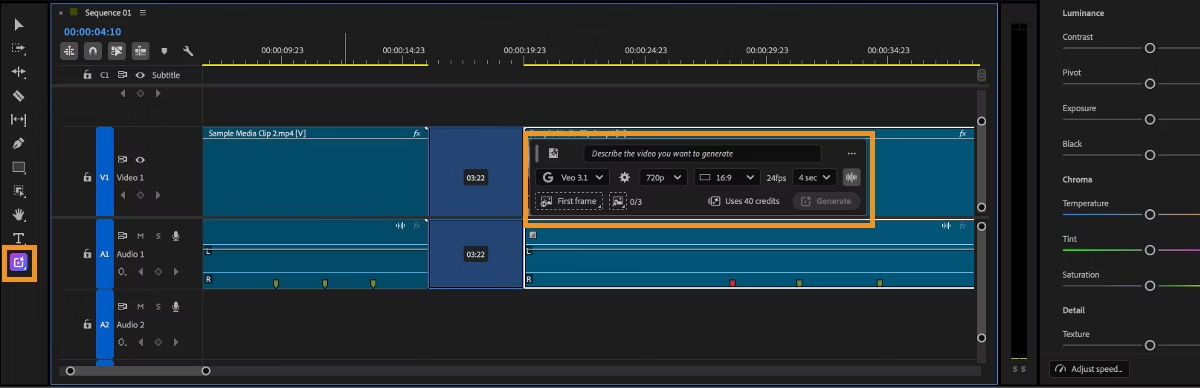The image size is (1200, 388).
Task: Click the fx badge on first video clip
Action: [x=417, y=133]
